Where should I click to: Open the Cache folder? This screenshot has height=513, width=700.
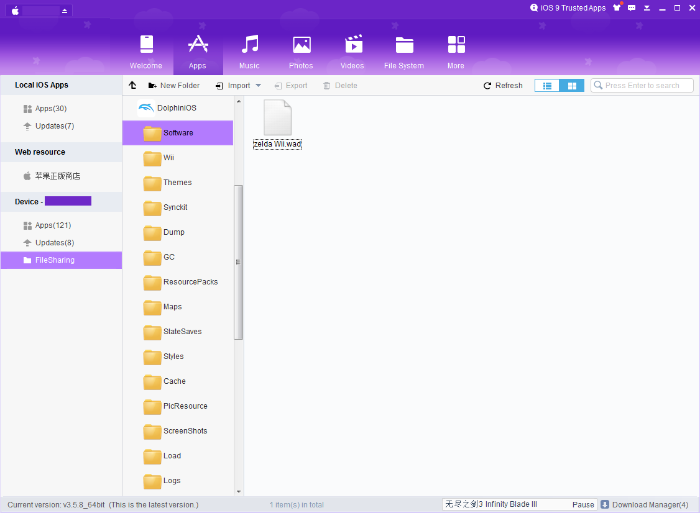click(x=178, y=381)
